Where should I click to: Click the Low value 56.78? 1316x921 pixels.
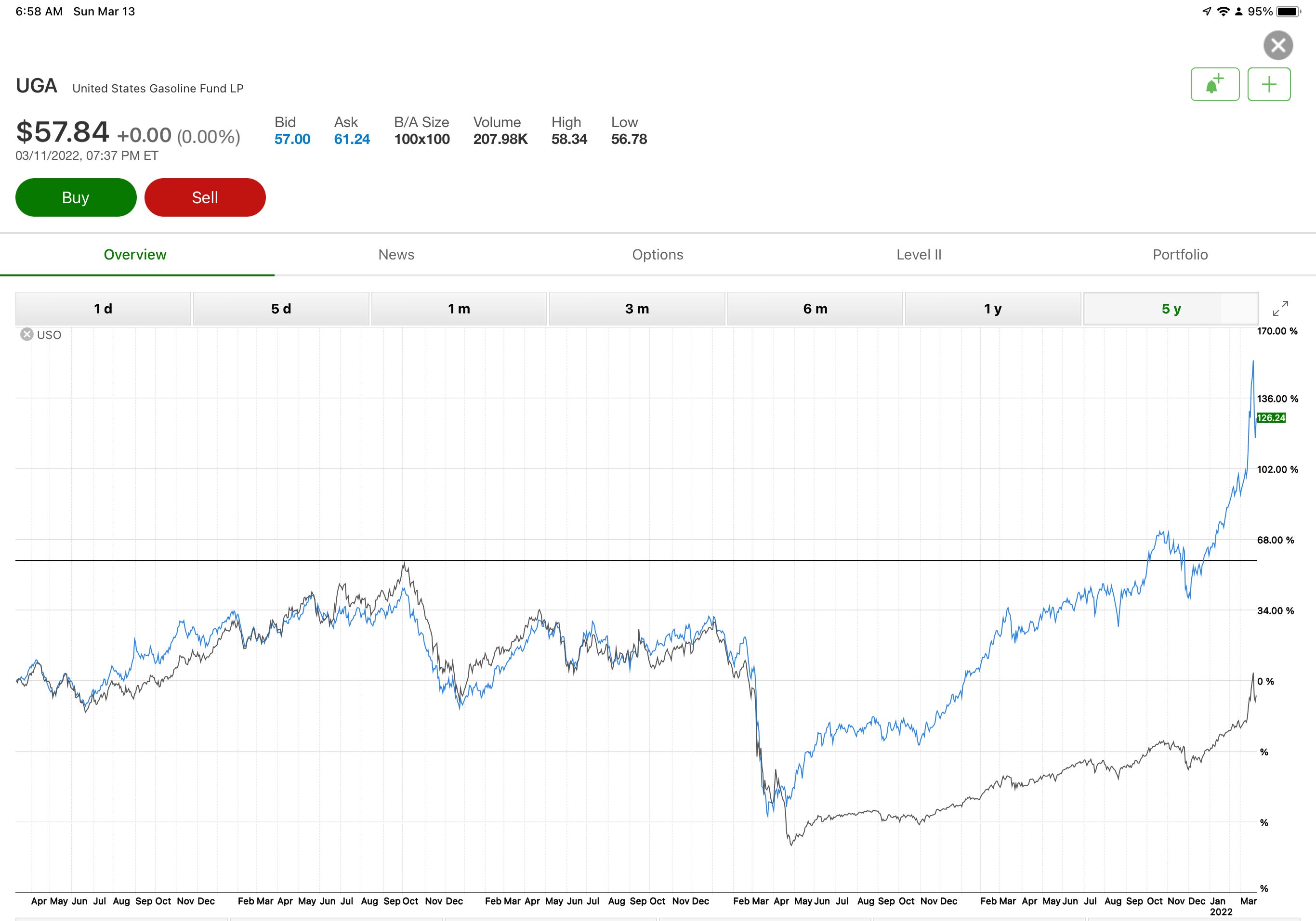629,139
